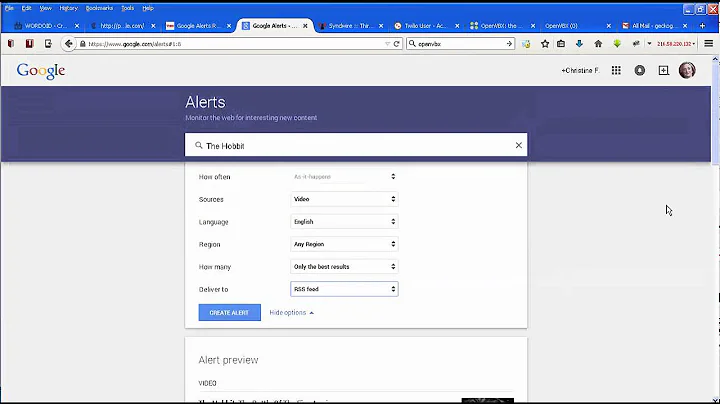Open the proxy IP address dropdown
720x404 pixels.
click(675, 44)
